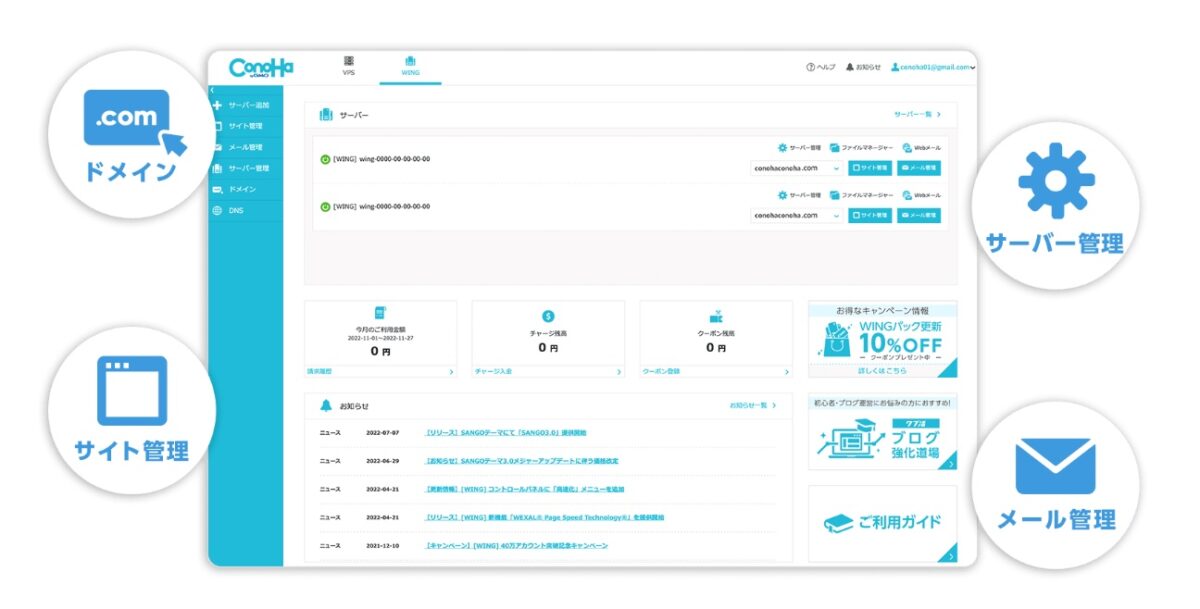Collapse the left sidebar with the chevron

coord(212,91)
